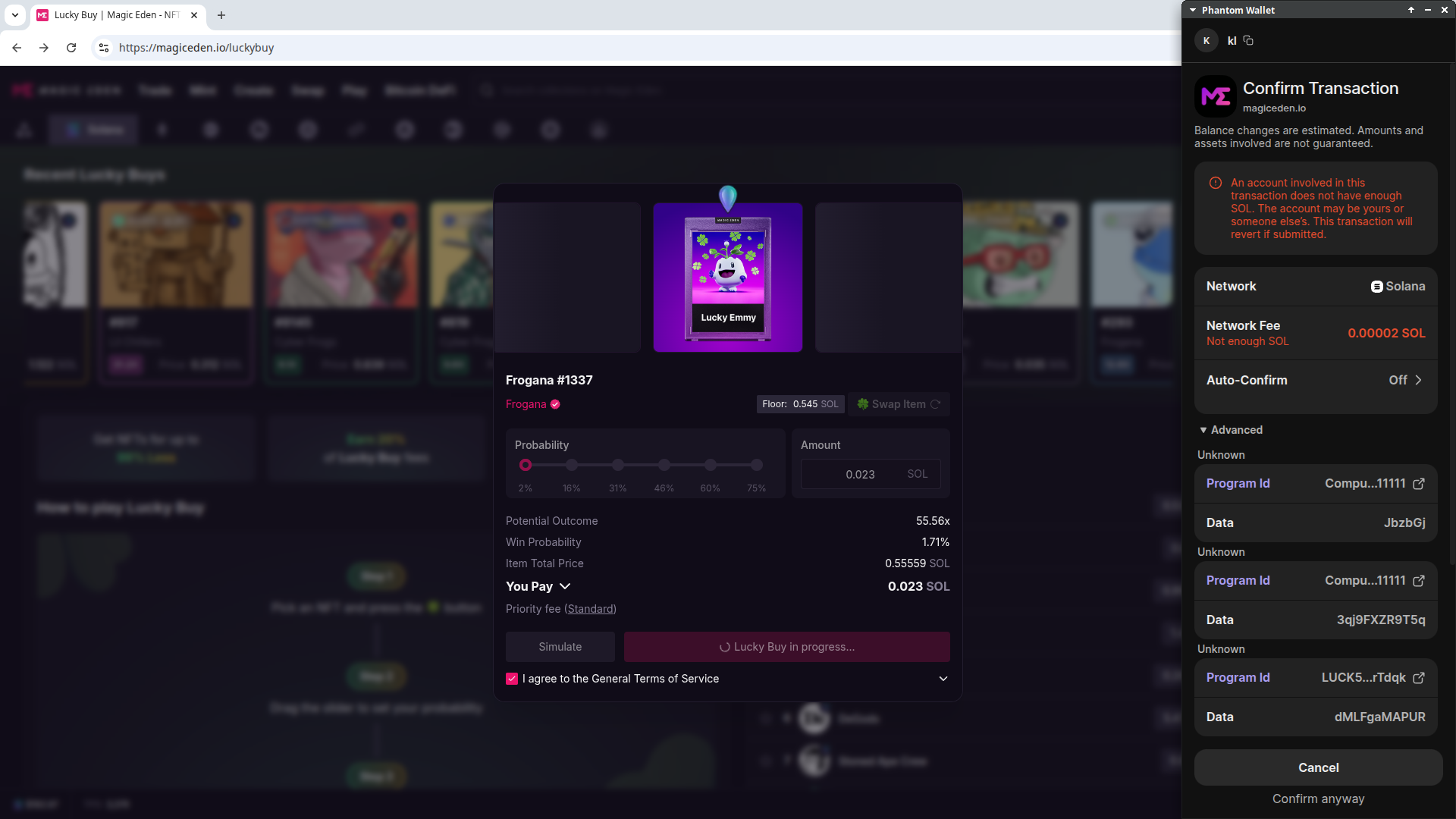The image size is (1456, 819).
Task: Click the K account avatar icon
Action: pos(1206,41)
